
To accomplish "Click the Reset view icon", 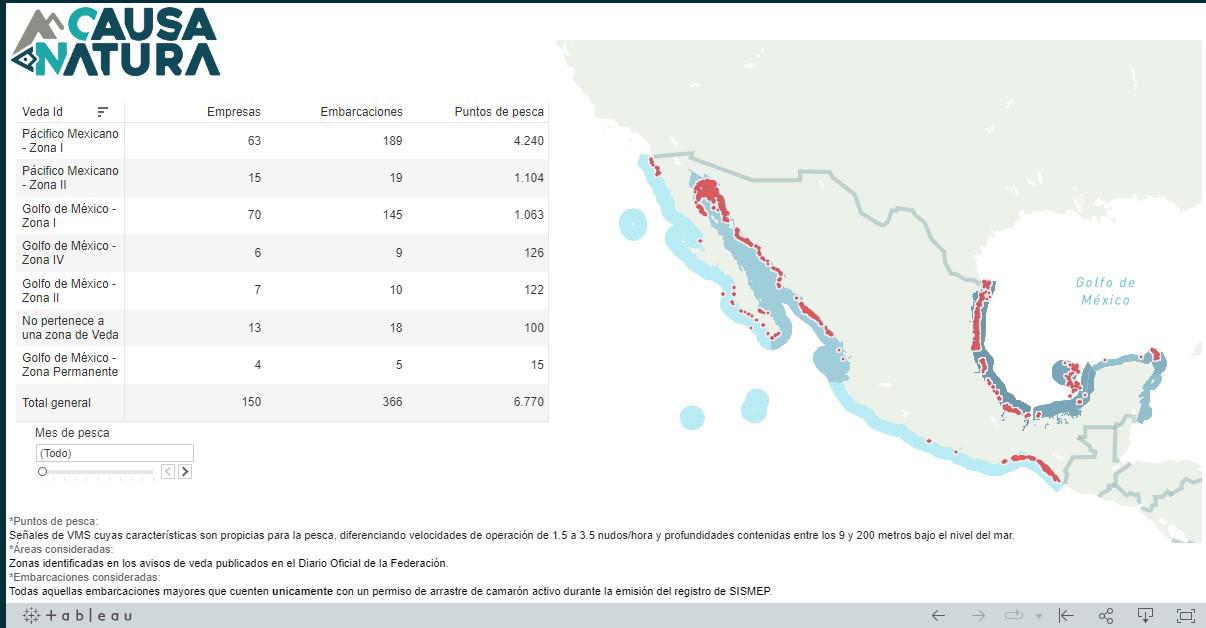I will pos(1066,616).
